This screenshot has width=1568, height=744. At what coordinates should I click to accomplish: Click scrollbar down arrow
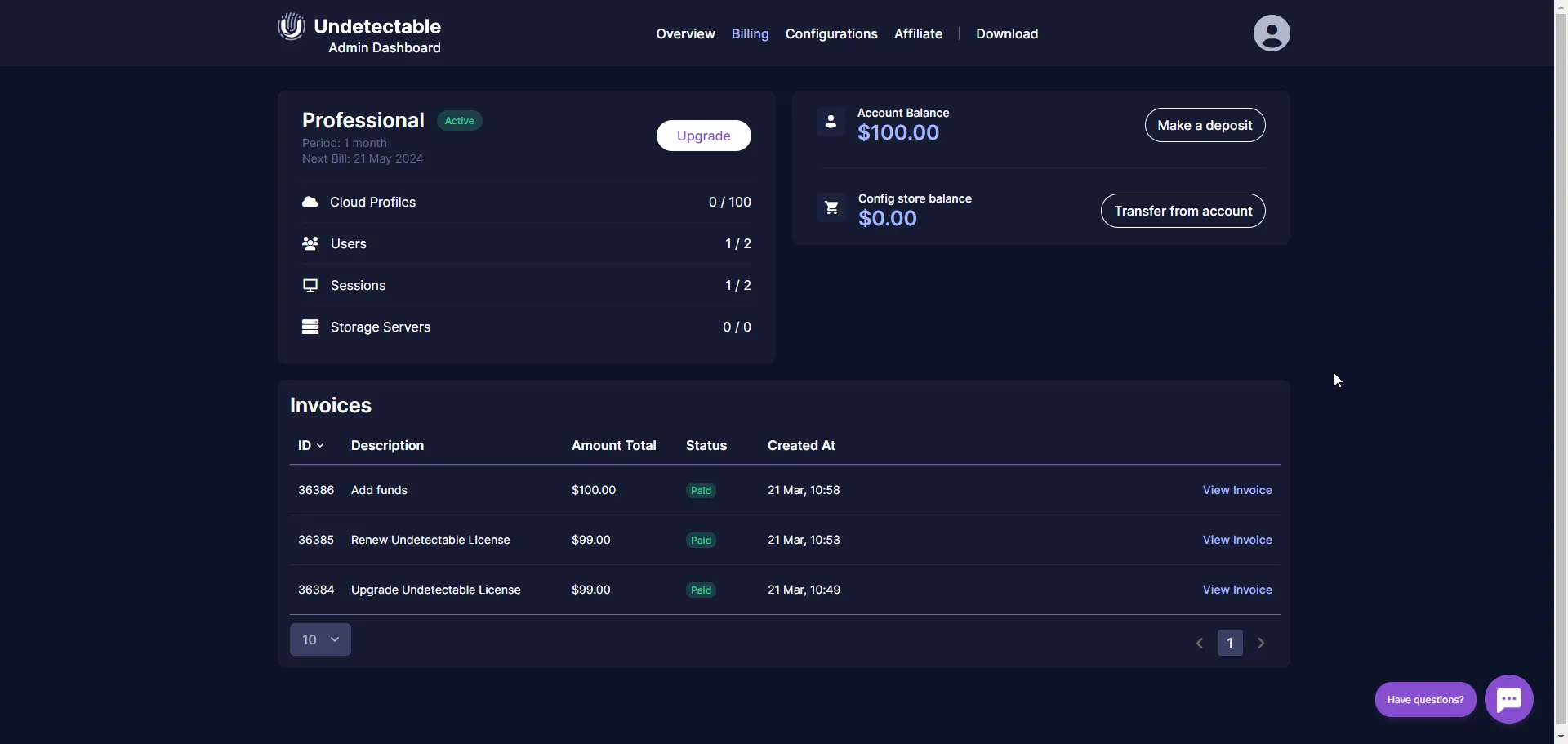tap(1561, 737)
